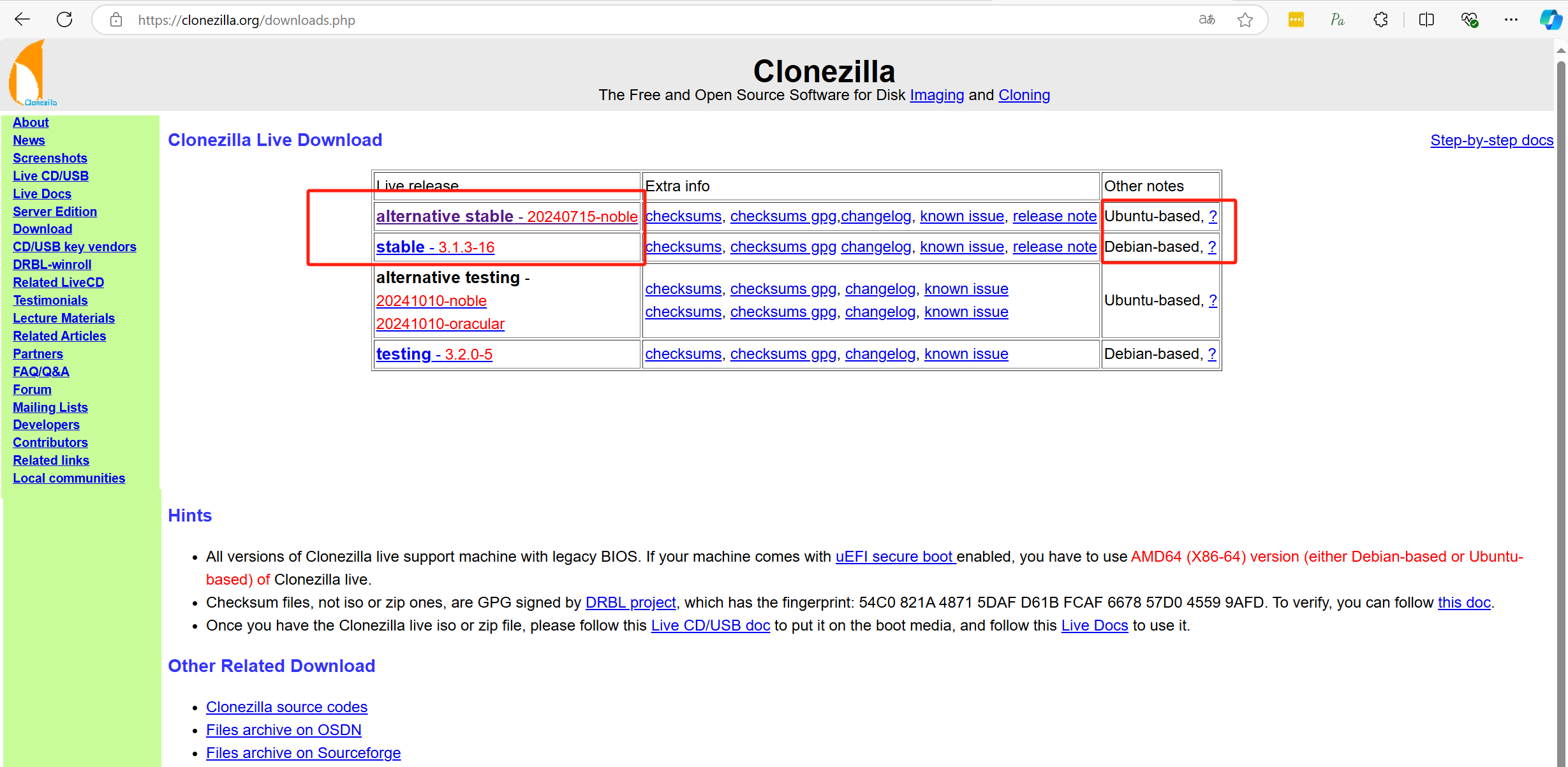Open Copilot sidebar icon

click(1551, 20)
